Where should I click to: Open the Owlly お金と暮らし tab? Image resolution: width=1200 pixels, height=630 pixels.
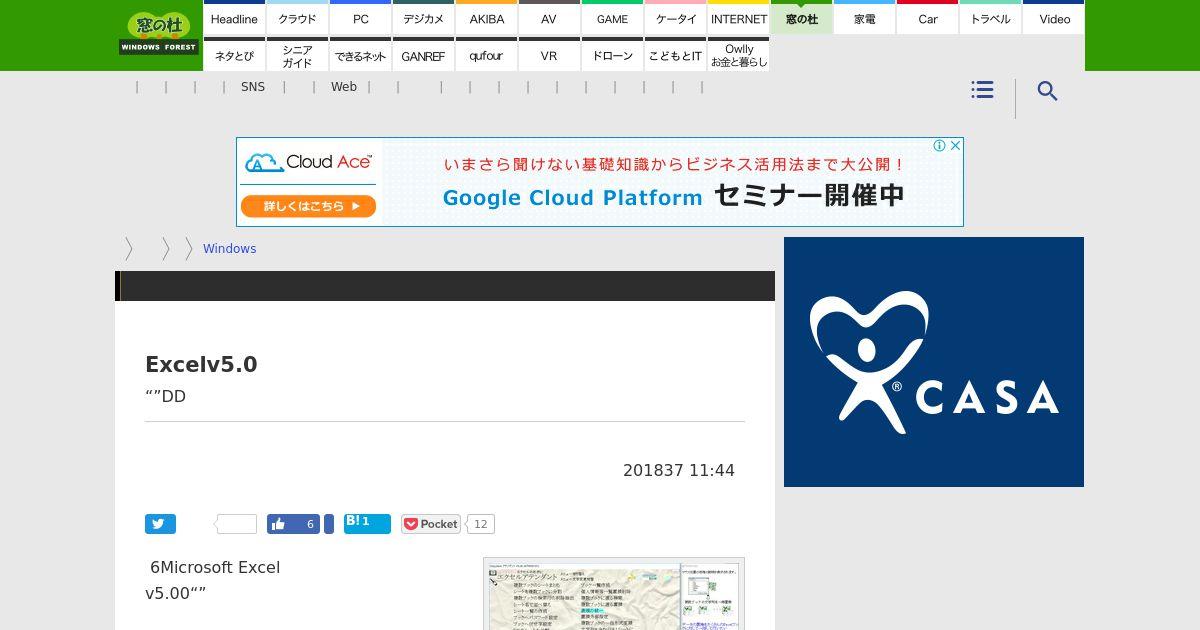738,55
